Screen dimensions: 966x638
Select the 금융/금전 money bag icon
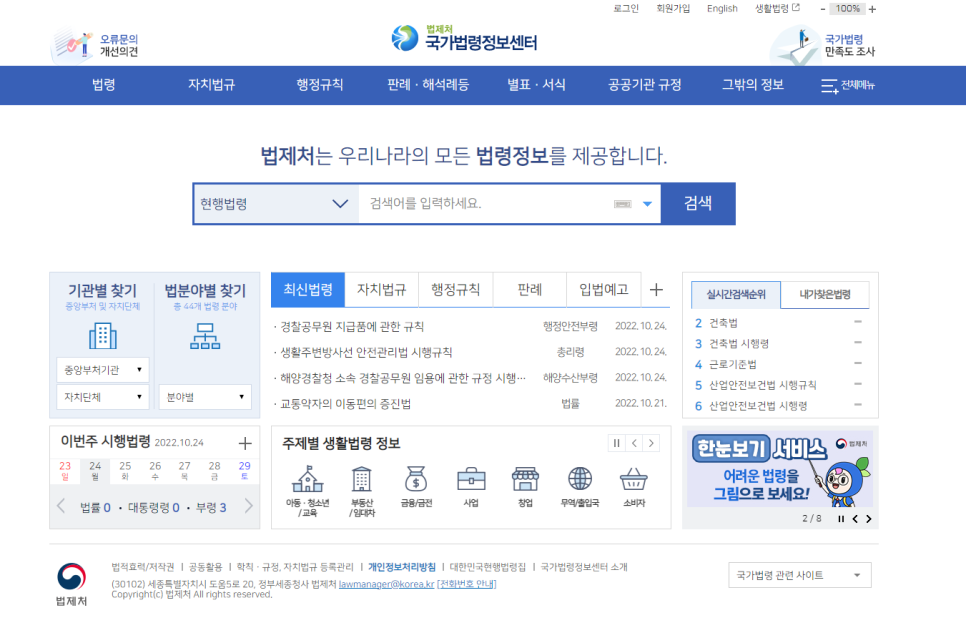click(x=416, y=480)
